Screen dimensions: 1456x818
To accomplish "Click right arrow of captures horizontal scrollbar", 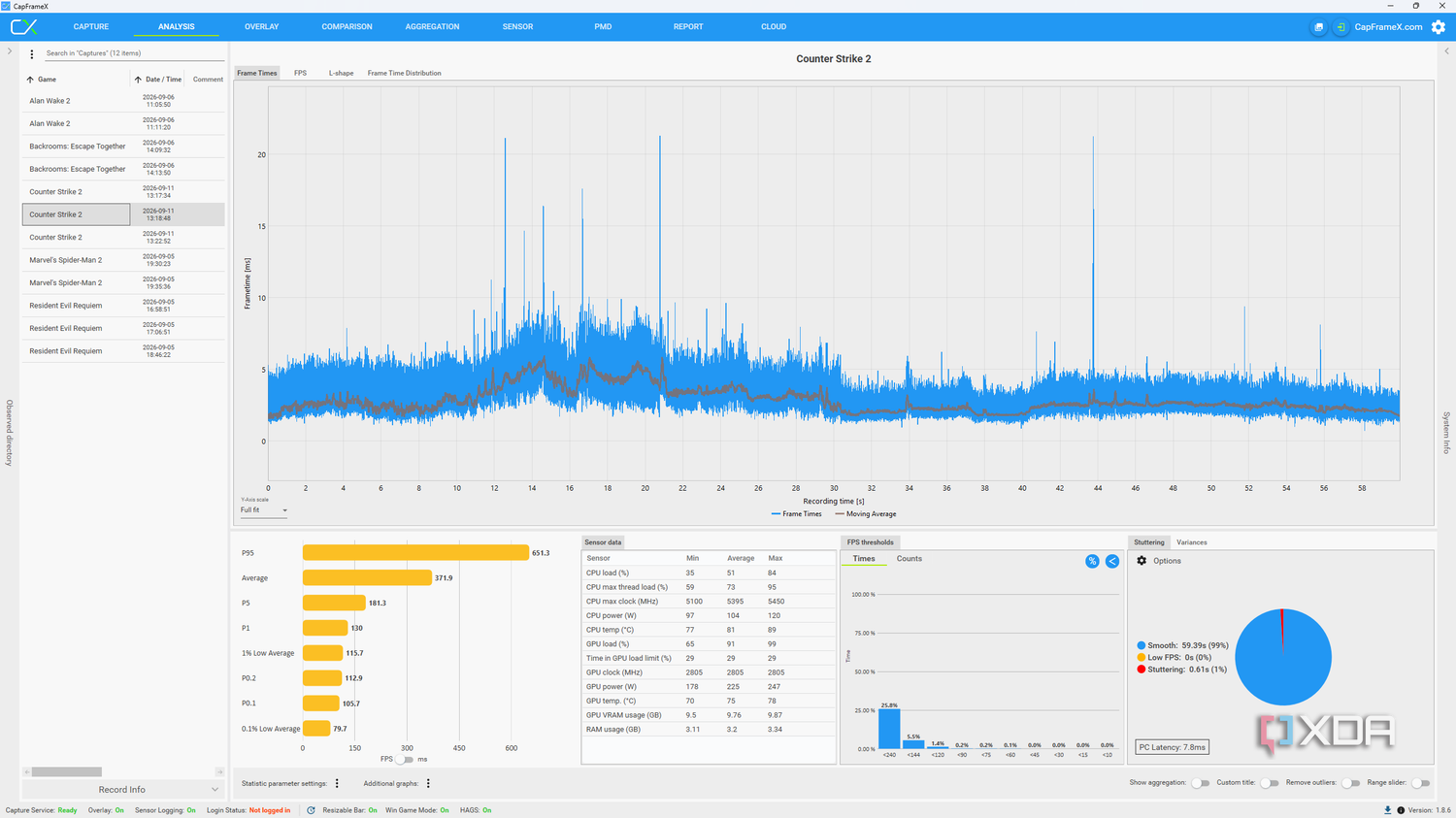I will 219,772.
